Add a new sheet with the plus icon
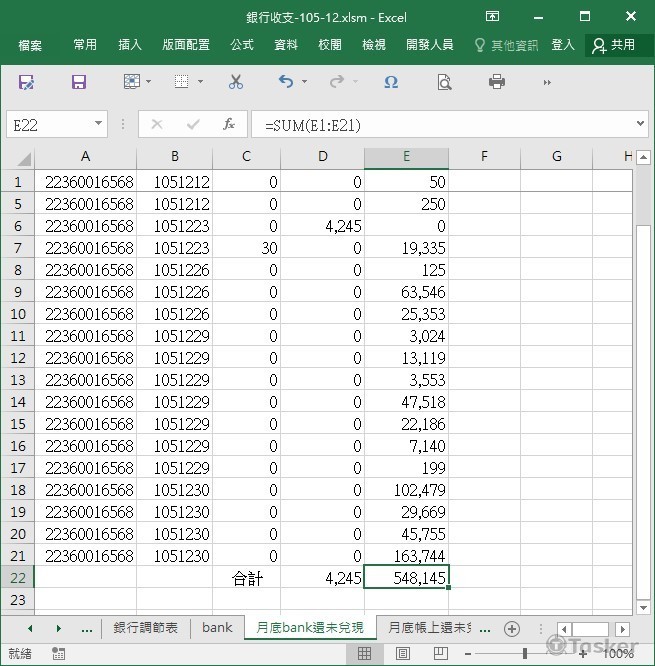Viewport: 655px width, 666px height. (511, 629)
